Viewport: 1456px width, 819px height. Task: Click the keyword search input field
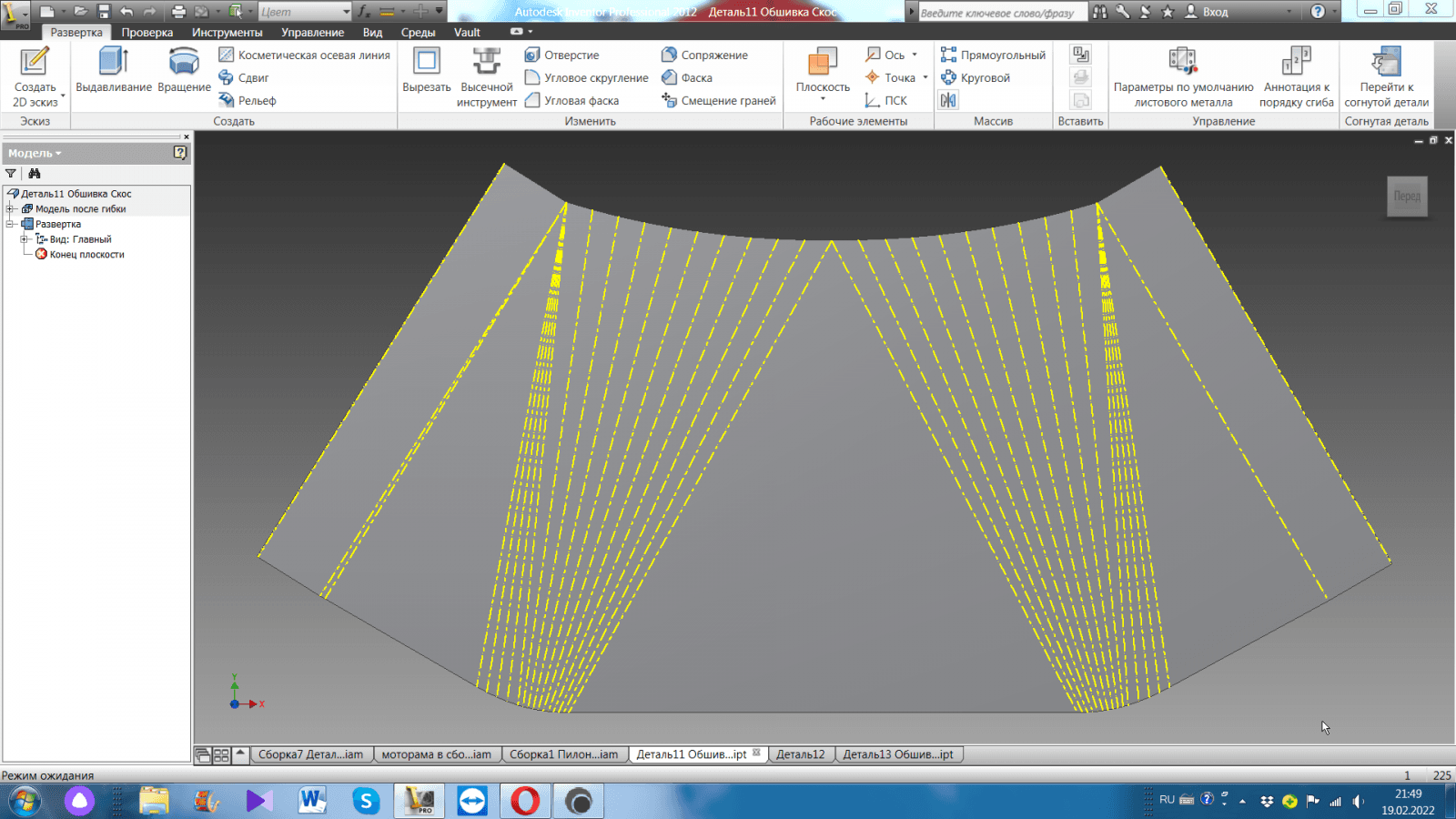tap(999, 13)
